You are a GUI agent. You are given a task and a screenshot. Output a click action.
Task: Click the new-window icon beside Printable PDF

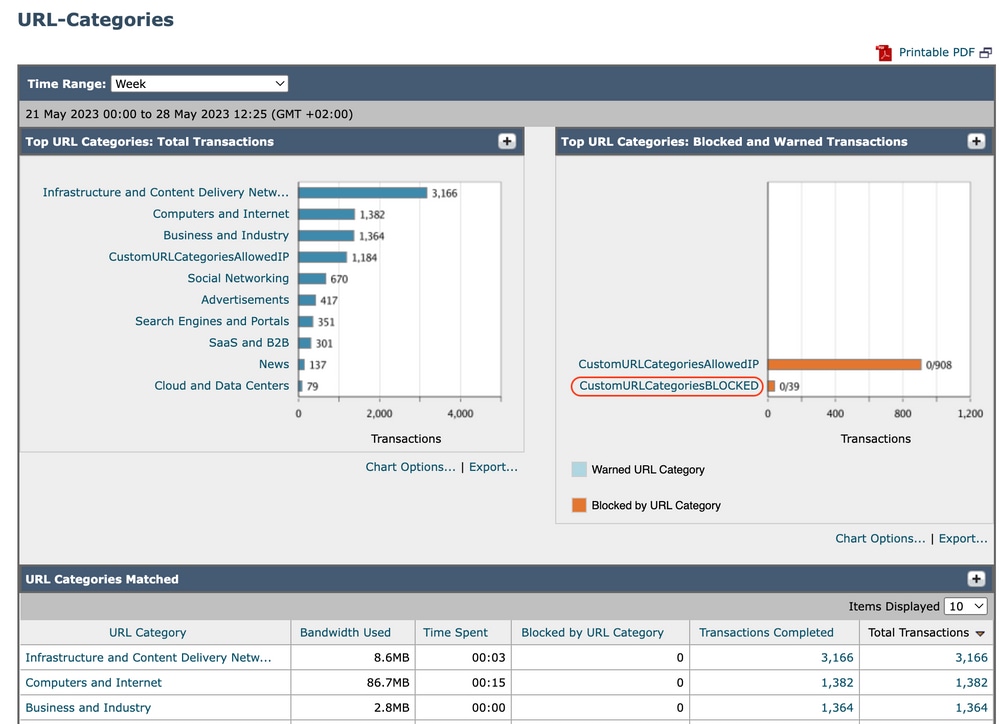coord(986,53)
